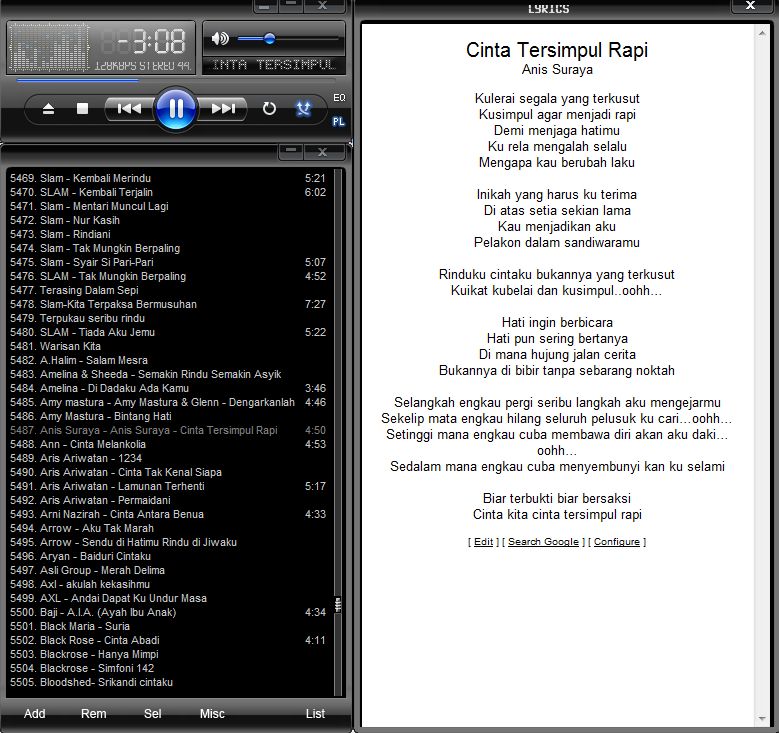Open the playlist Misc menu

(x=212, y=714)
